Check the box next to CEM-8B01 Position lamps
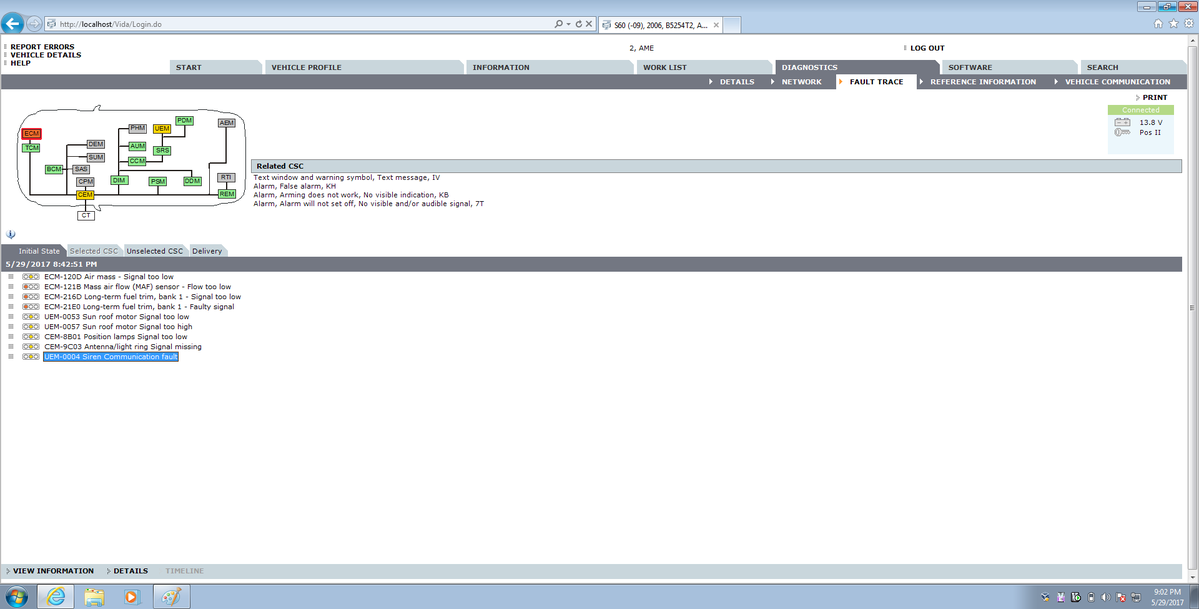The width and height of the screenshot is (1199, 609). tap(11, 337)
